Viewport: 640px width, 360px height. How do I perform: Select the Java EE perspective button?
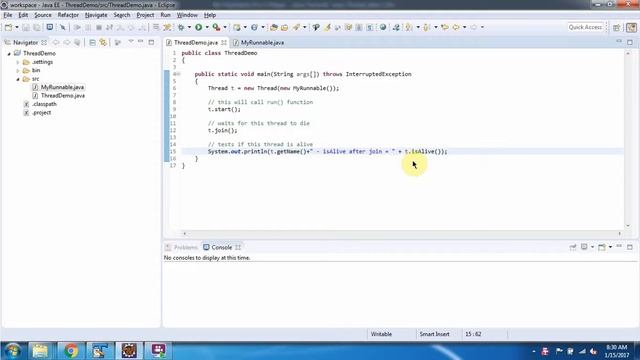click(631, 27)
